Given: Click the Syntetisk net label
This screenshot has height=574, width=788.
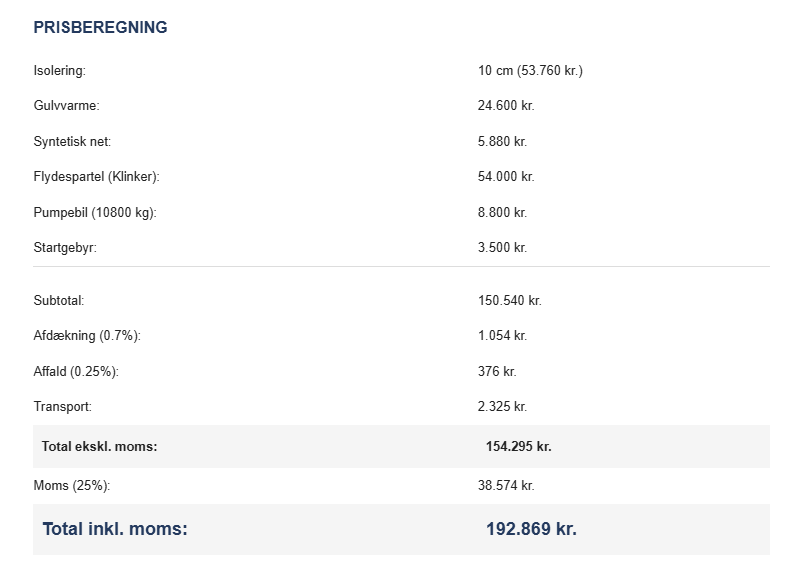Looking at the screenshot, I should pyautogui.click(x=72, y=142).
